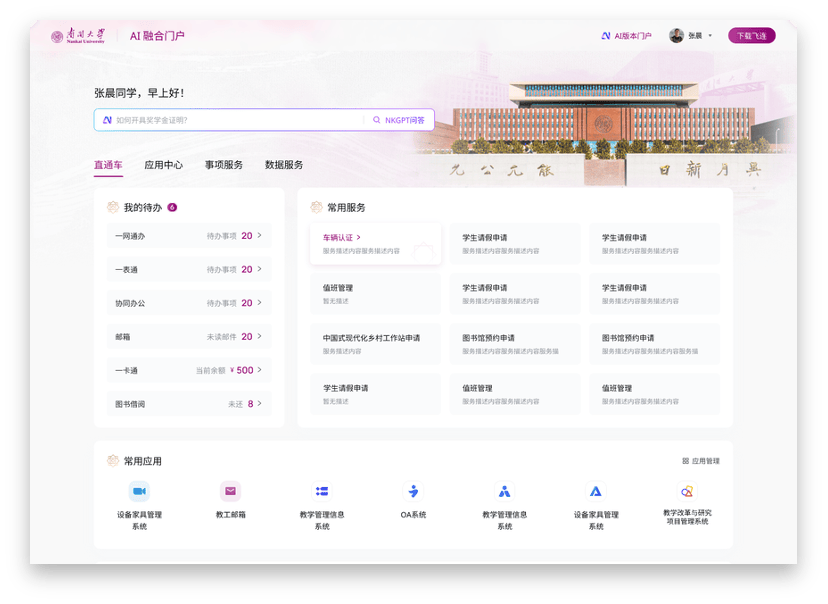Expand the 邮箱 row chevron

point(259,336)
